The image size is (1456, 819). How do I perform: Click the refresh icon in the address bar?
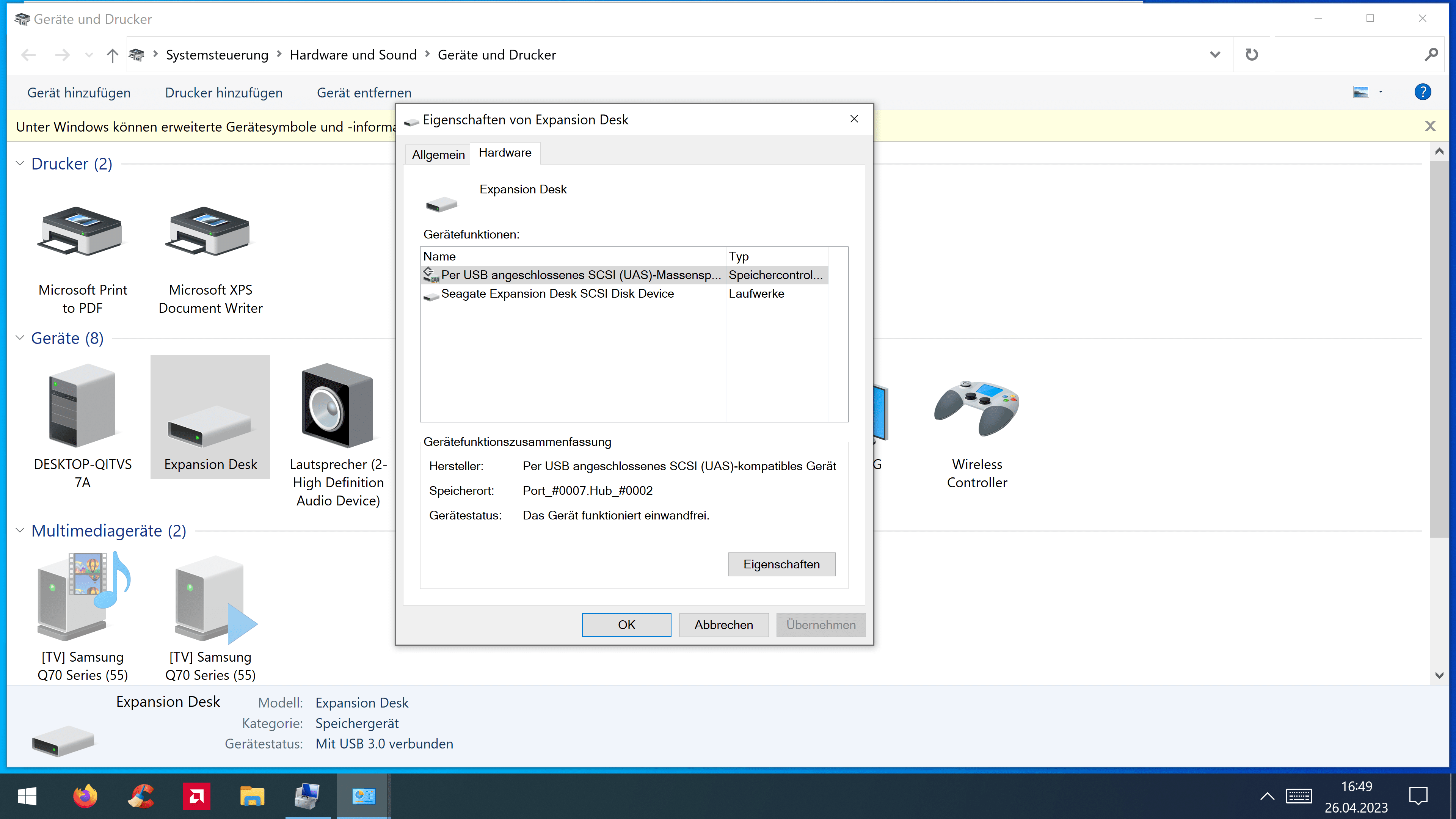tap(1251, 55)
